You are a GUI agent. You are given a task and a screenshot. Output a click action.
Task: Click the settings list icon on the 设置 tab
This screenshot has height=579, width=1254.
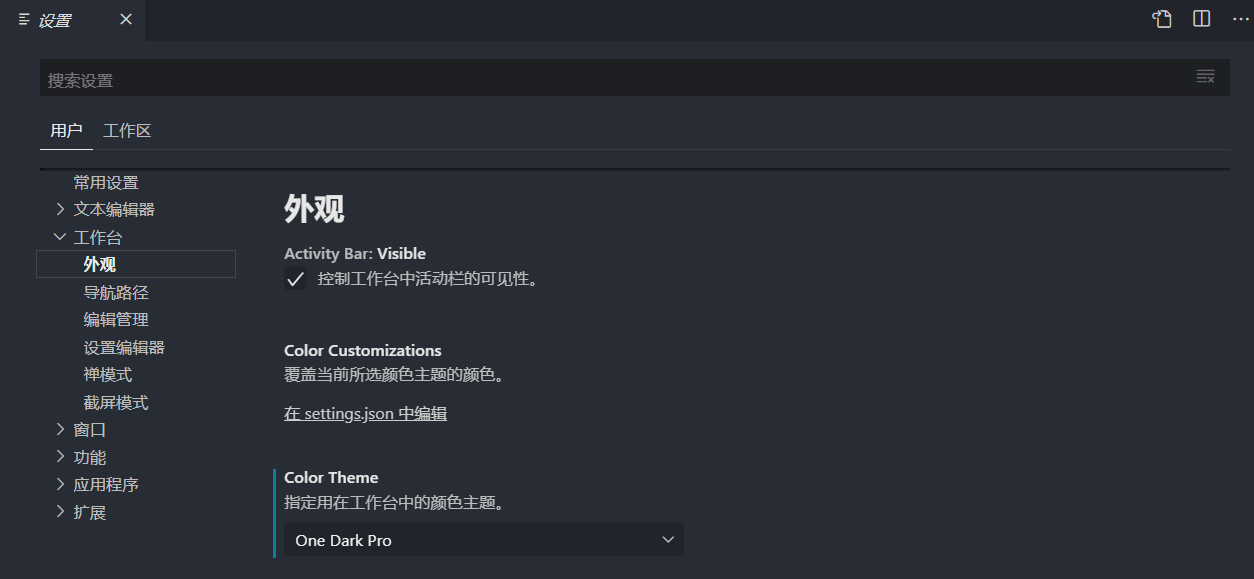22,19
